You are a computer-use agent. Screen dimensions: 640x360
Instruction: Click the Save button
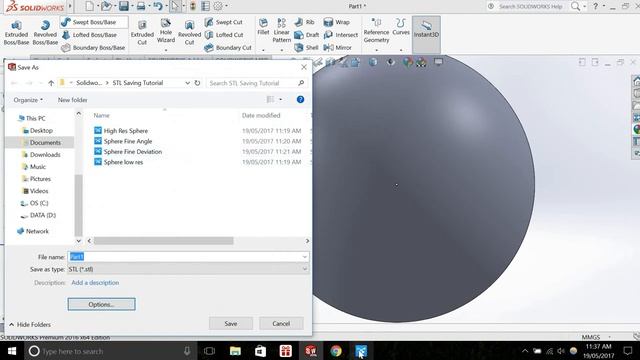[231, 323]
